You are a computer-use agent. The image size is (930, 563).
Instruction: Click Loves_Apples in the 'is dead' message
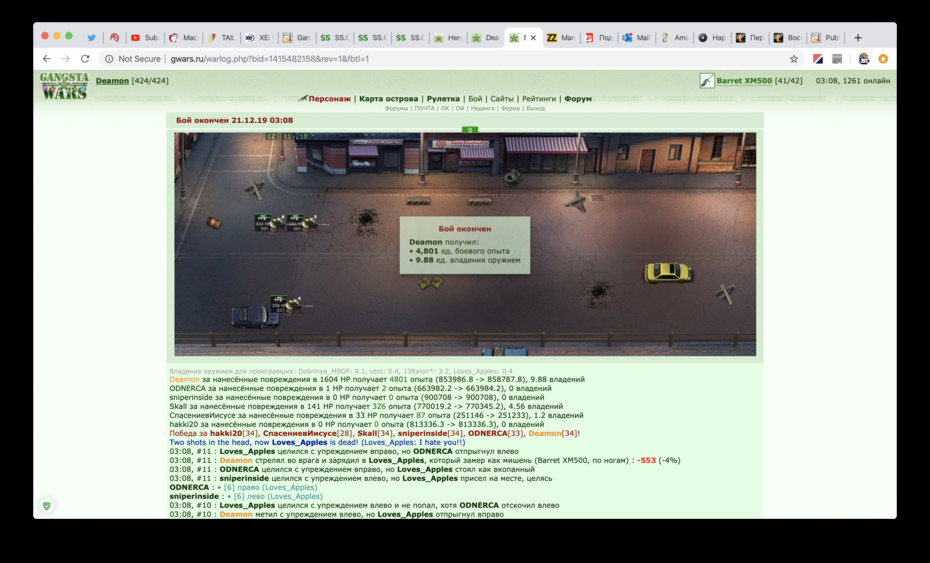[x=300, y=442]
